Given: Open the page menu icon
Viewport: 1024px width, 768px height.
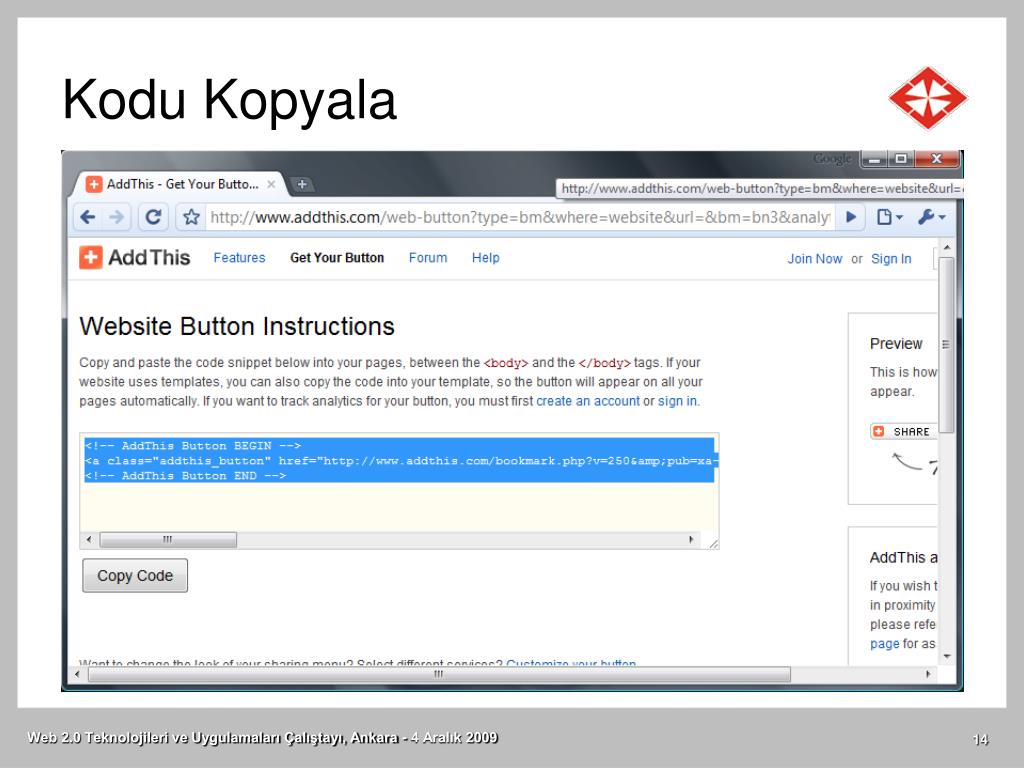Looking at the screenshot, I should (889, 217).
